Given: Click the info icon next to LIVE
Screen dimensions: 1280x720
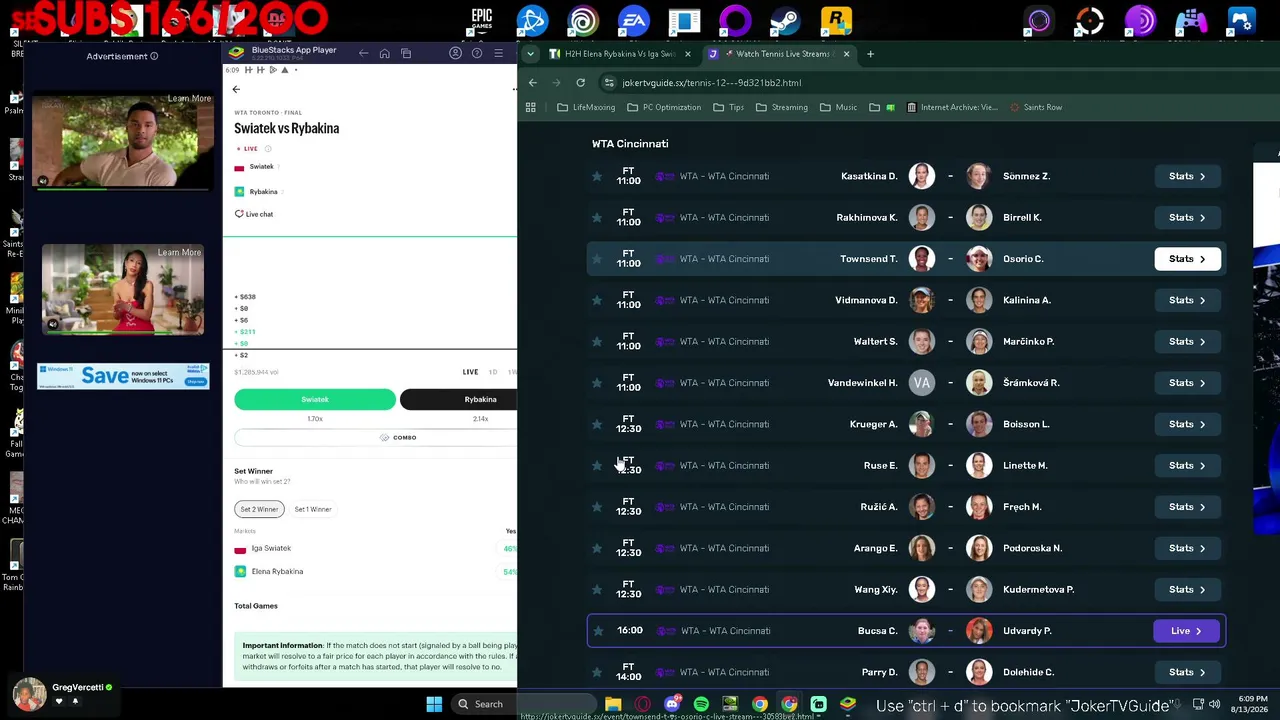Looking at the screenshot, I should coord(268,149).
